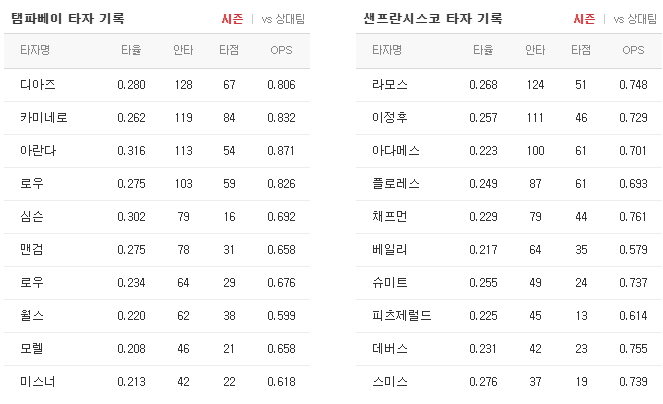Select batter 디아즈 row name
663x404 pixels.
(x=38, y=85)
